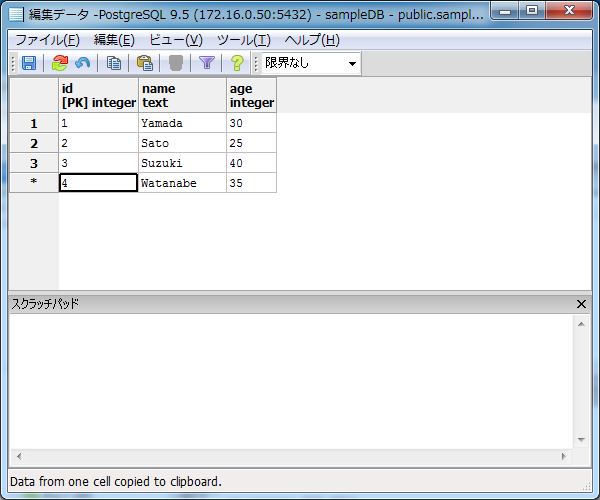Click scratch pad scroll left arrow
This screenshot has width=600, height=500.
point(19,456)
